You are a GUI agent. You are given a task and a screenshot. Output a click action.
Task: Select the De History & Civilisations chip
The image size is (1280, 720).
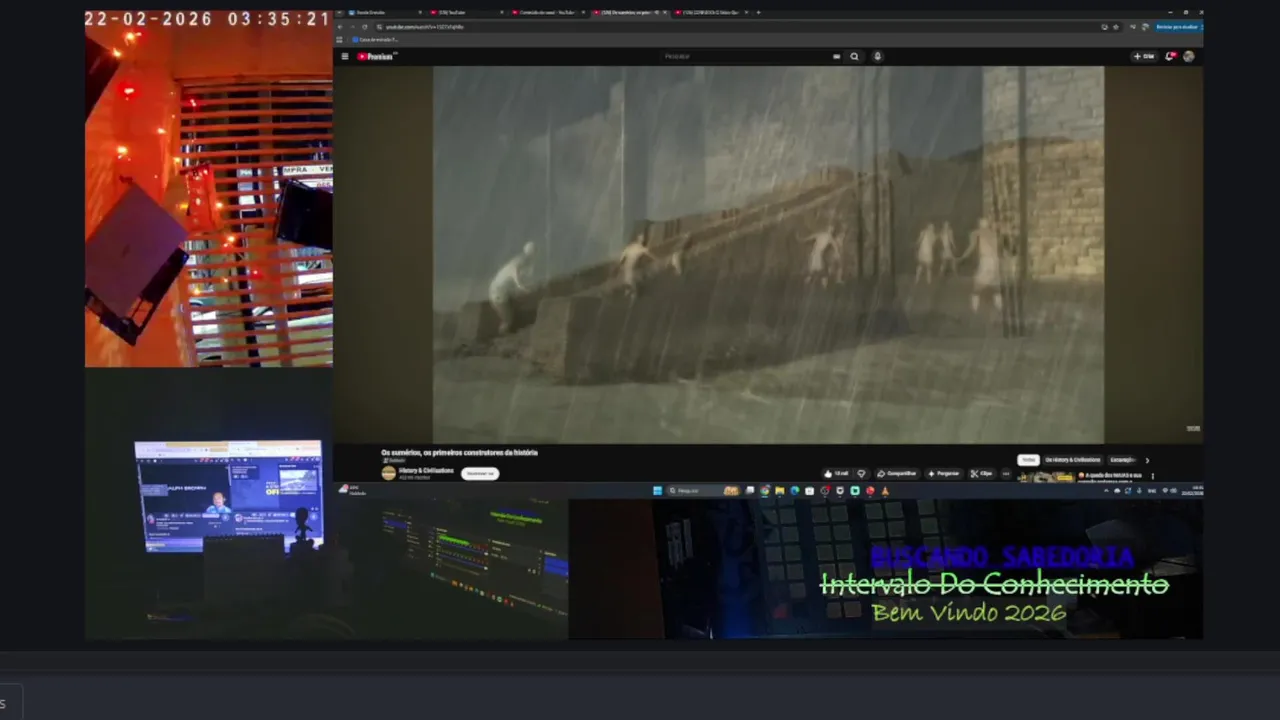tap(1073, 460)
